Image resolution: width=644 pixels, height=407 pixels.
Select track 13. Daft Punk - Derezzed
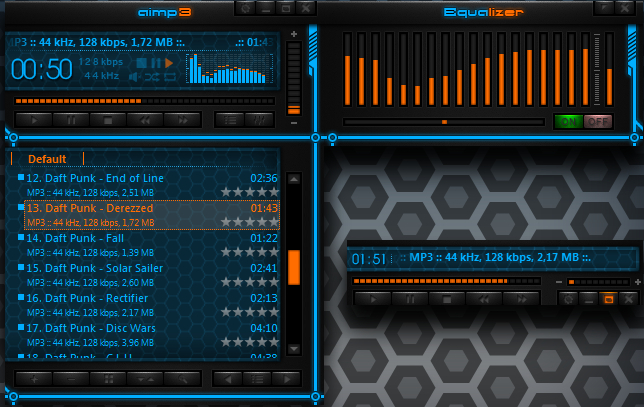click(152, 215)
